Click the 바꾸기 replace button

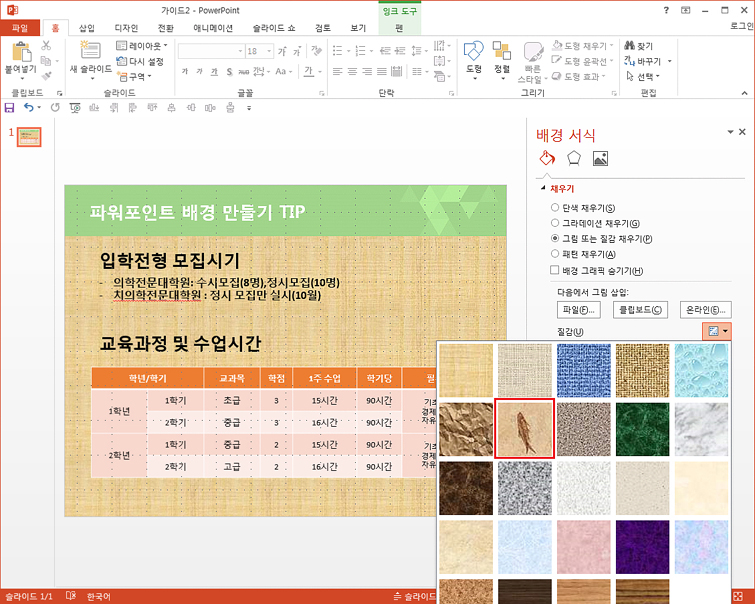click(x=643, y=61)
